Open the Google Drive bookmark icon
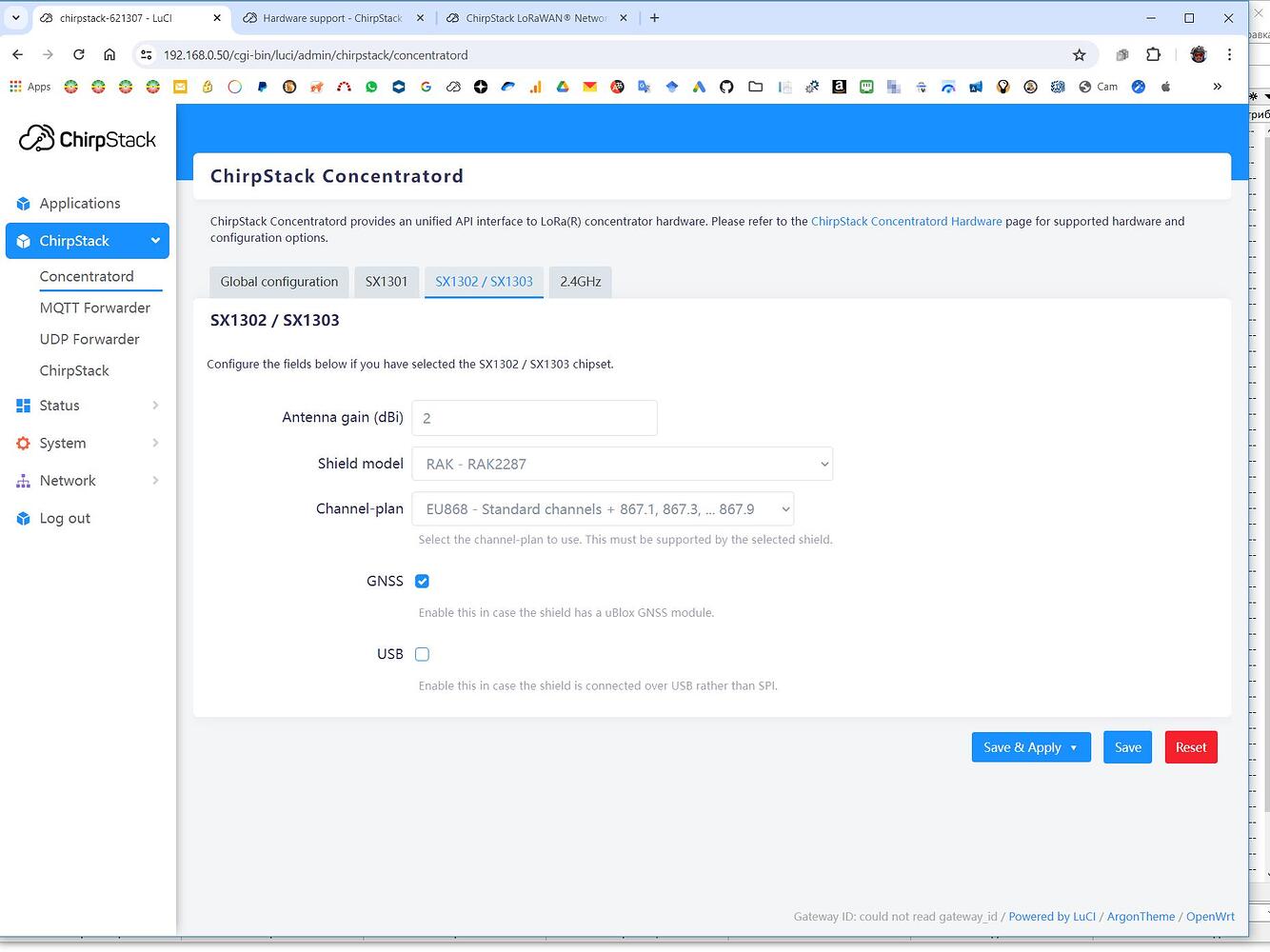The image size is (1270, 952). [x=563, y=87]
